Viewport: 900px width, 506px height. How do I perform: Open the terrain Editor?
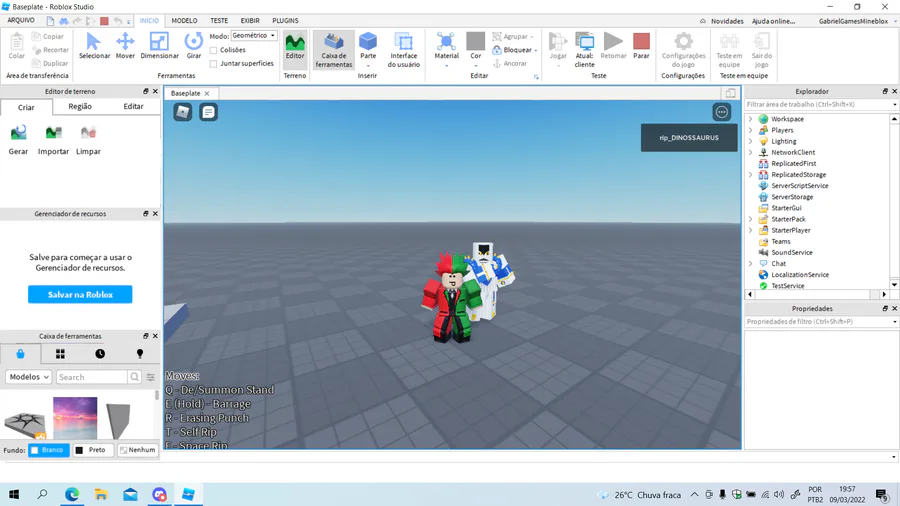pos(295,46)
